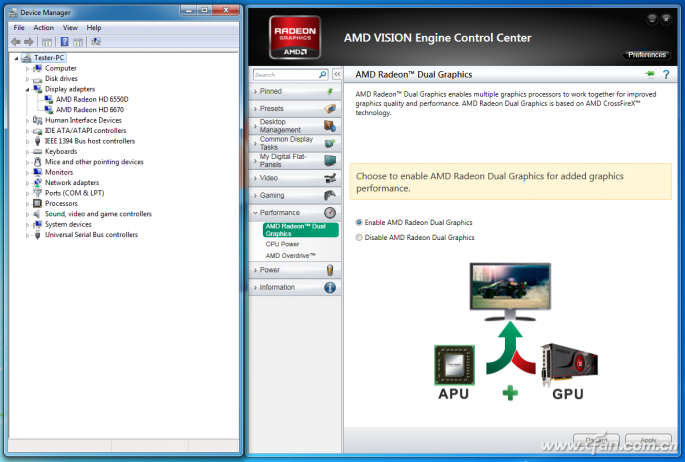The height and width of the screenshot is (462, 685).
Task: Select AMD Radeon Dual Graphics sidebar entry
Action: (x=301, y=230)
